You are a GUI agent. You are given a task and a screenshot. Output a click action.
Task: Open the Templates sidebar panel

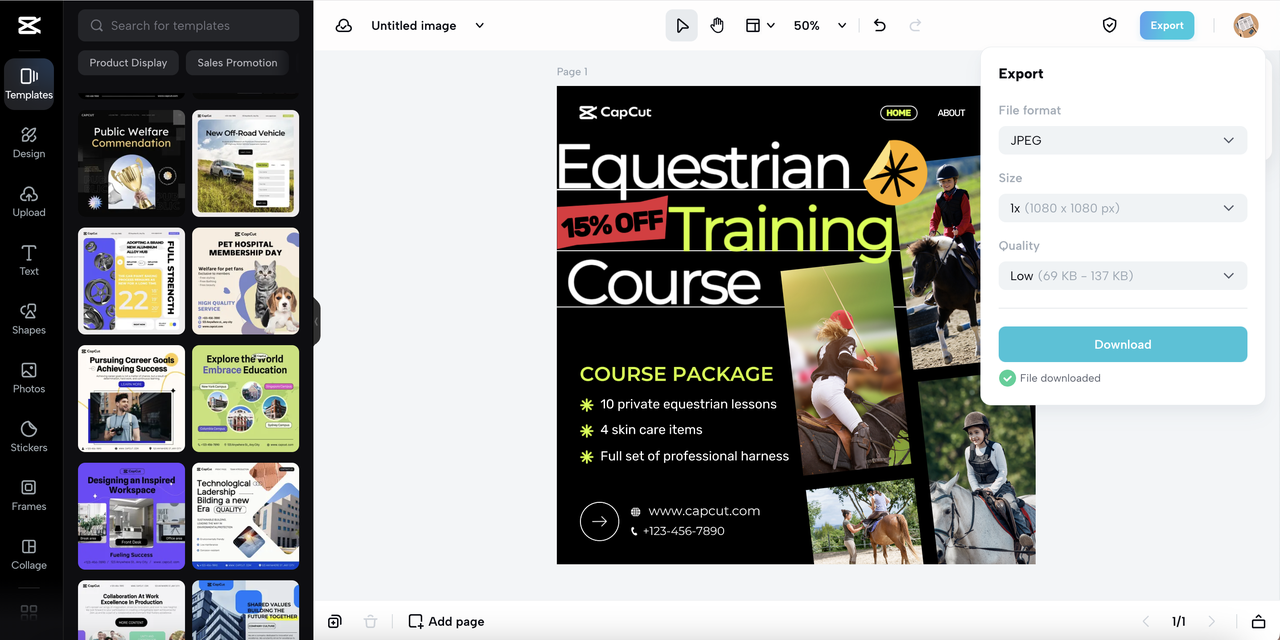(x=29, y=84)
